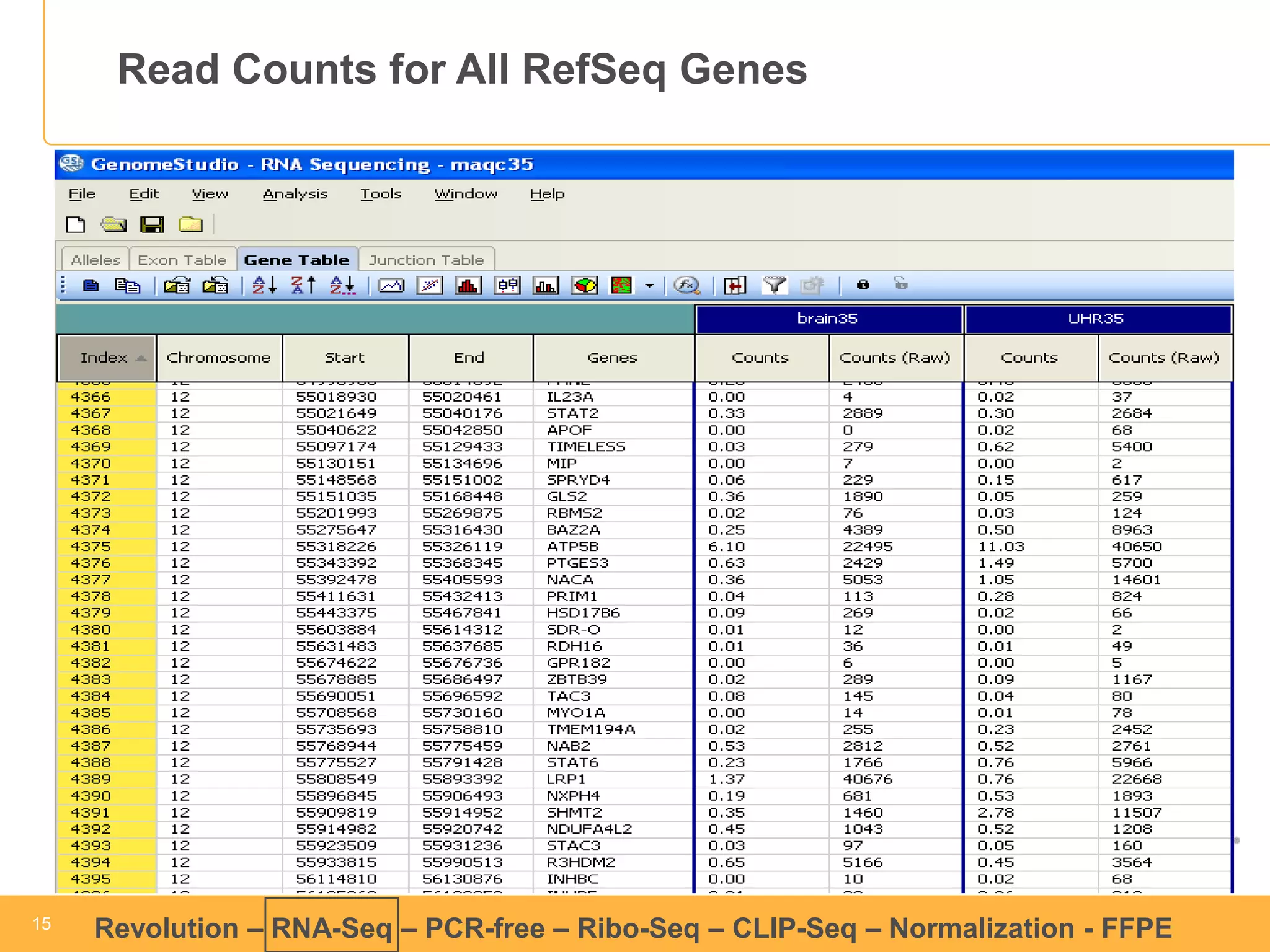
Task: Click the start value 55275647
Action: point(336,530)
